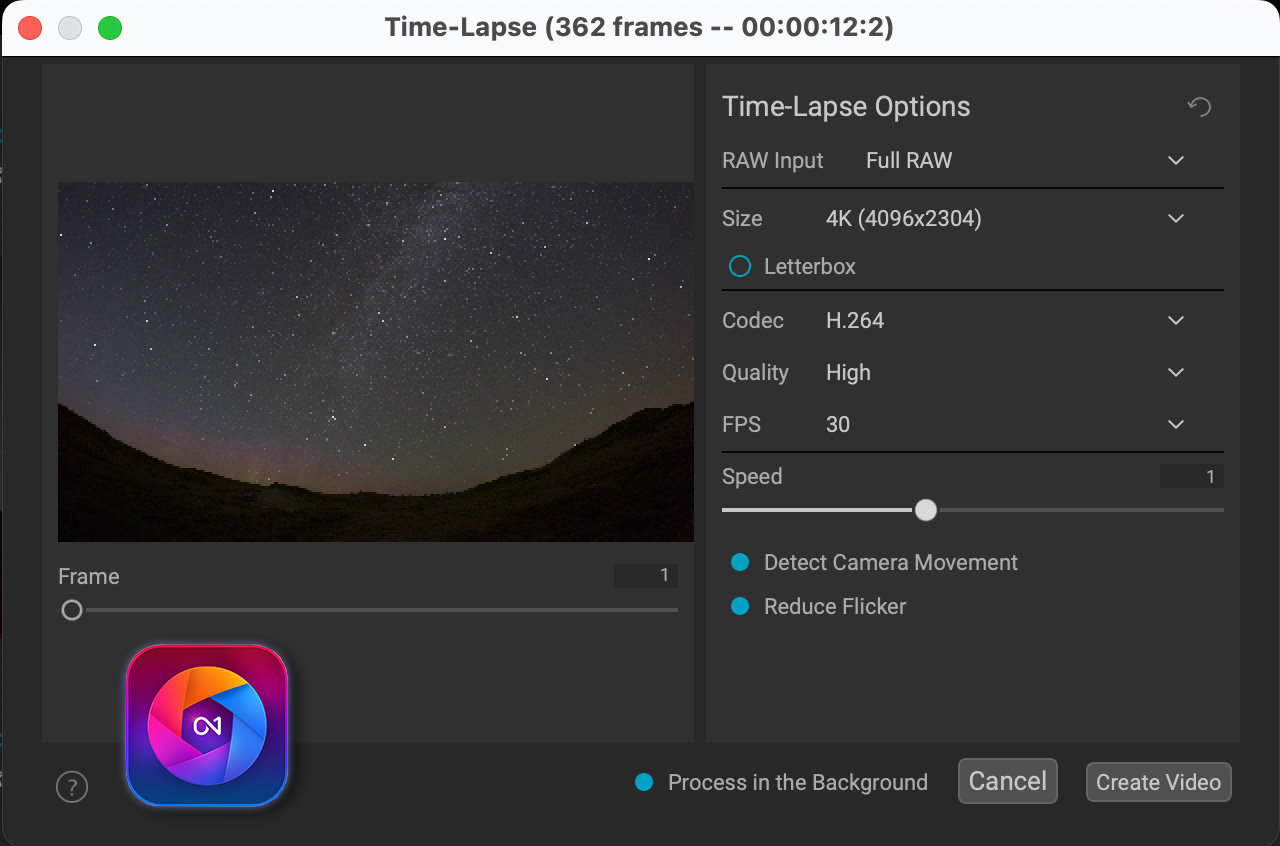
Task: Change the Quality dropdown from High
Action: coord(1175,373)
